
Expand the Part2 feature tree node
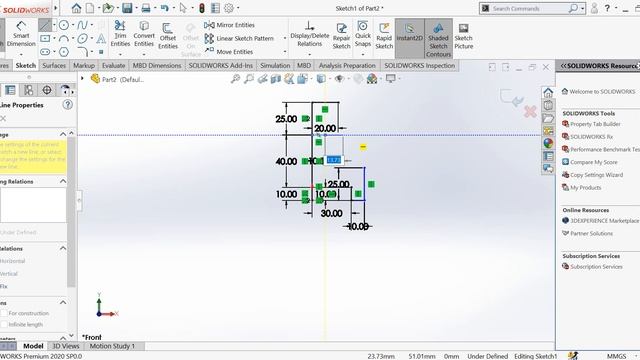(82, 78)
